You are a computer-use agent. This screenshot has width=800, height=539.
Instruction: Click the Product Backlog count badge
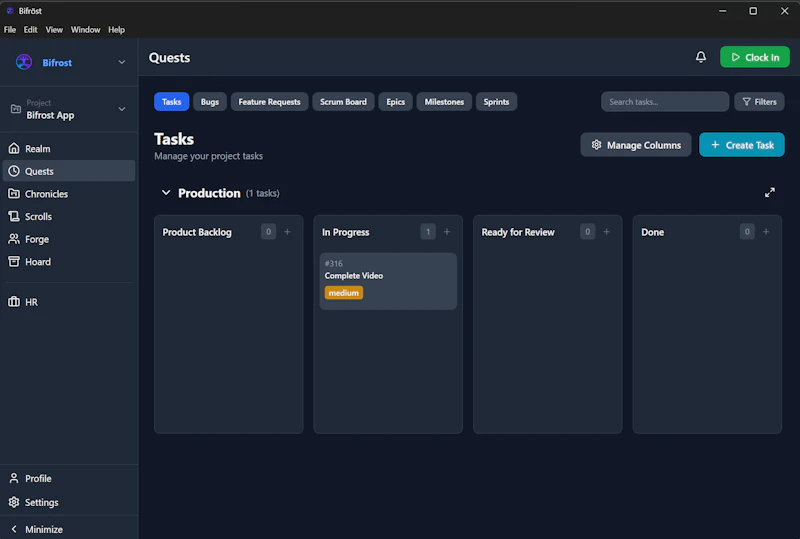tap(268, 232)
